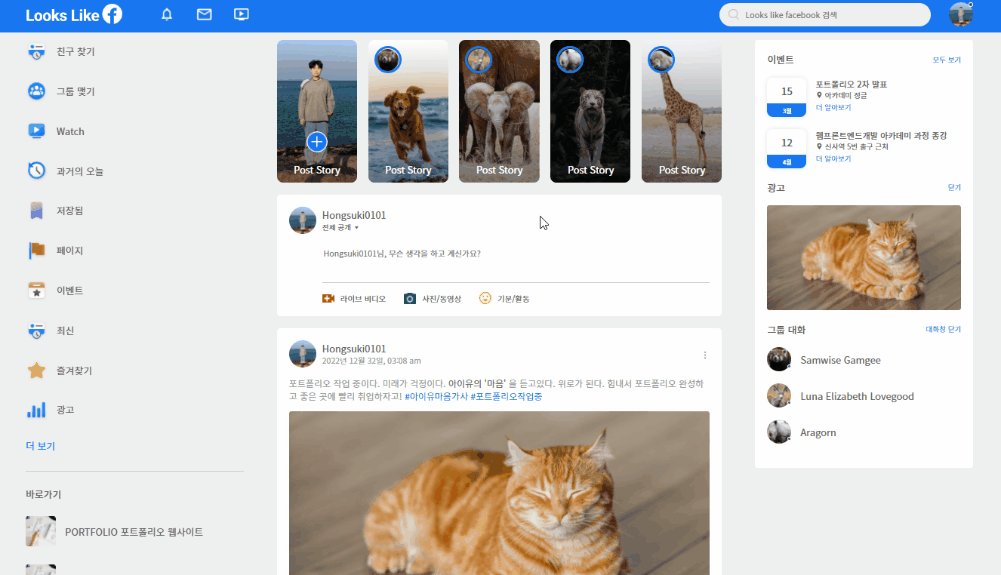The image size is (1001, 575).
Task: Open chat with Aragorn
Action: coord(801,432)
